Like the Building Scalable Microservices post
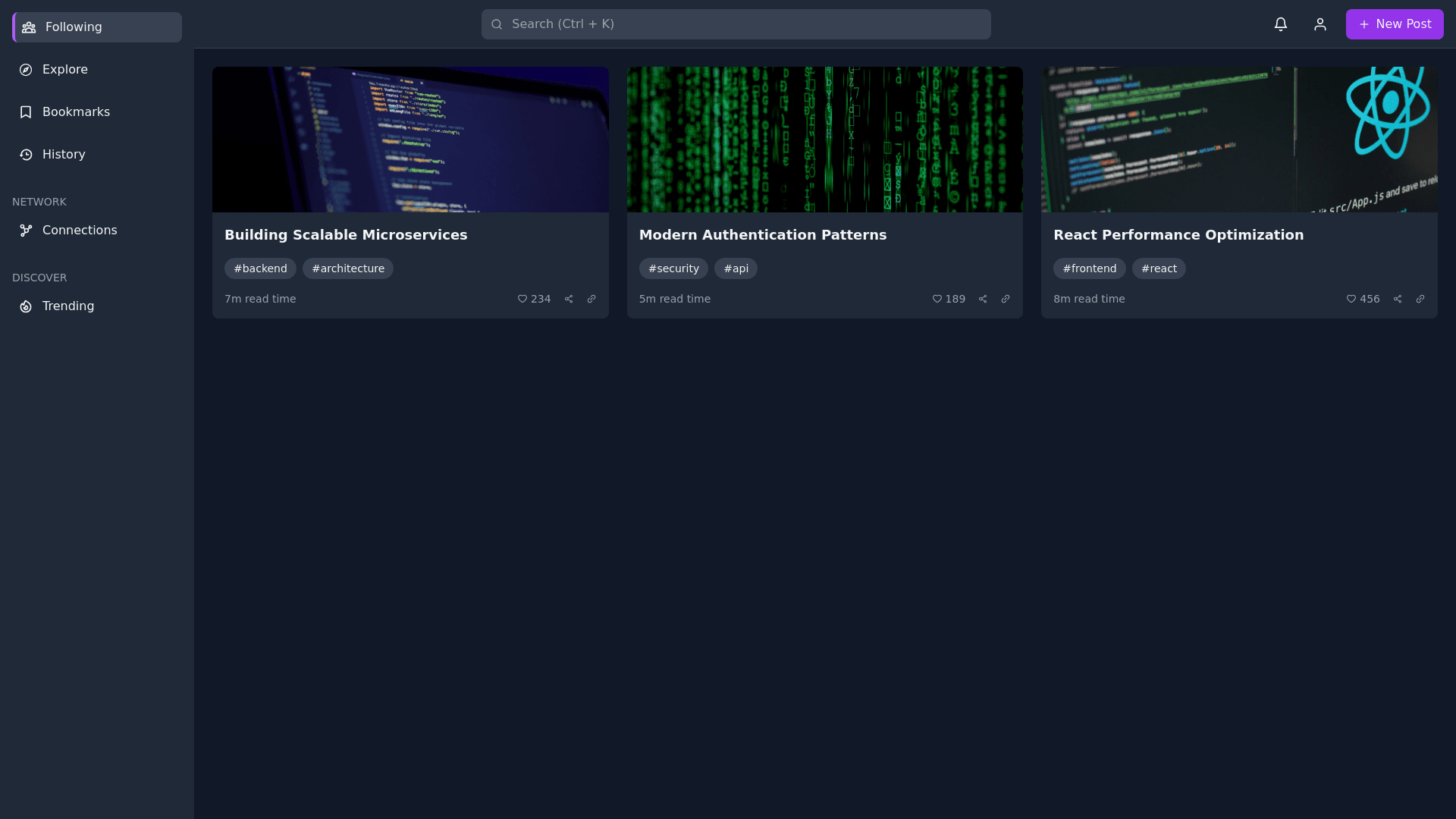The width and height of the screenshot is (1456, 819). point(533,299)
